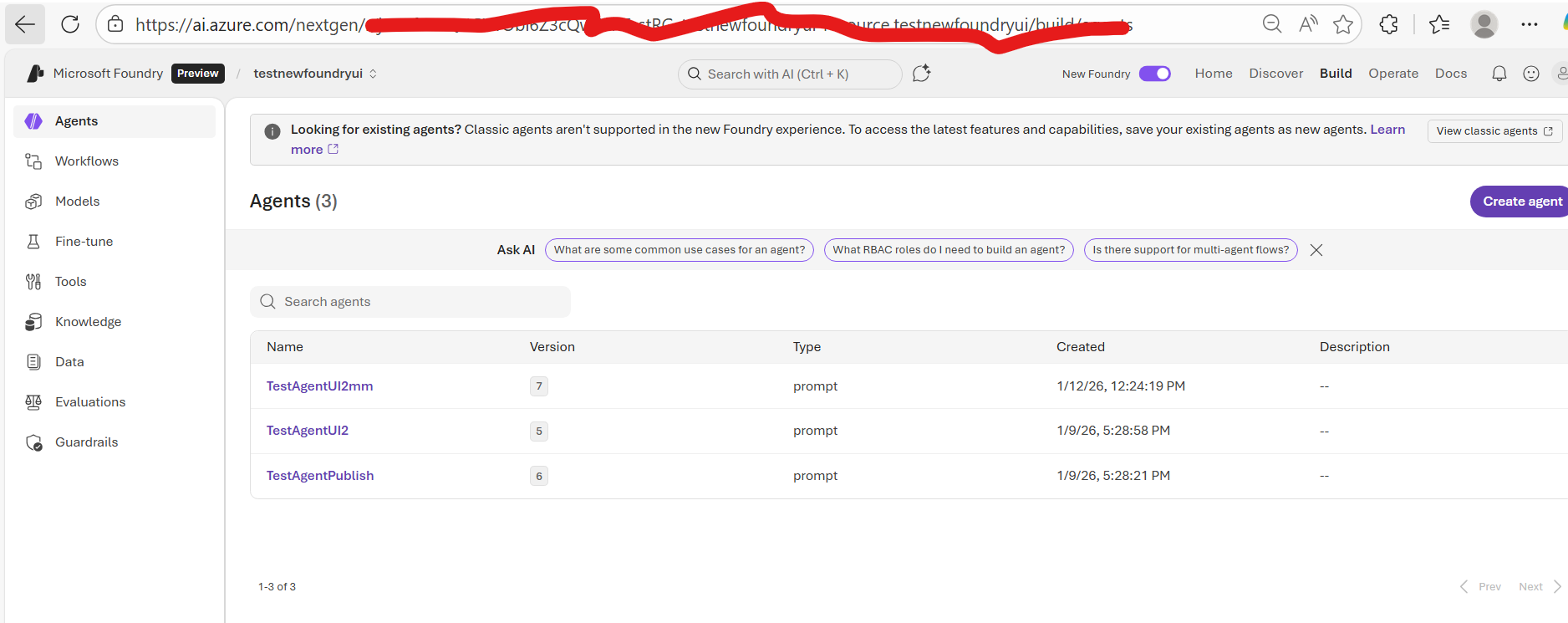
Task: Reload the page with the refresh icon
Action: click(x=70, y=24)
